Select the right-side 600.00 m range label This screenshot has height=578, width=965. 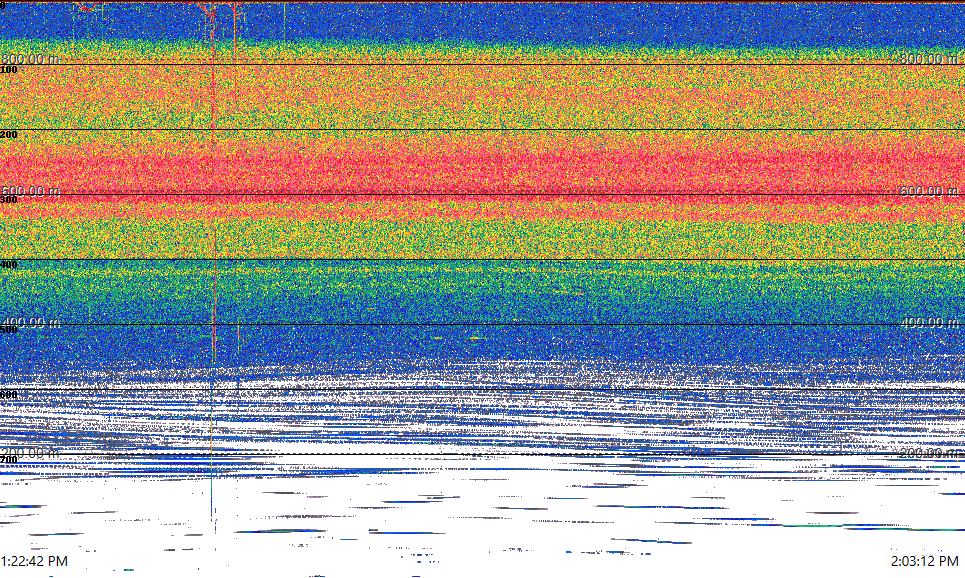930,191
